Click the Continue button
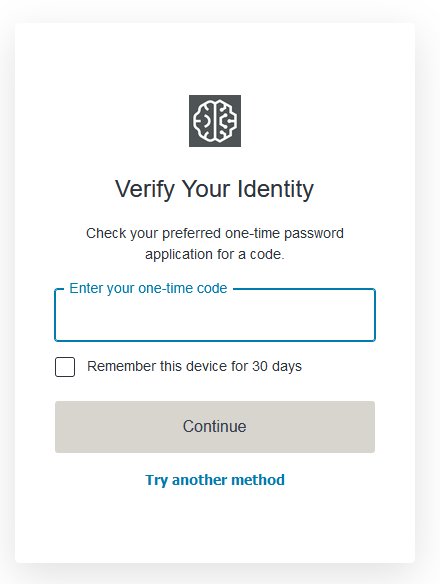This screenshot has height=584, width=440. point(215,427)
